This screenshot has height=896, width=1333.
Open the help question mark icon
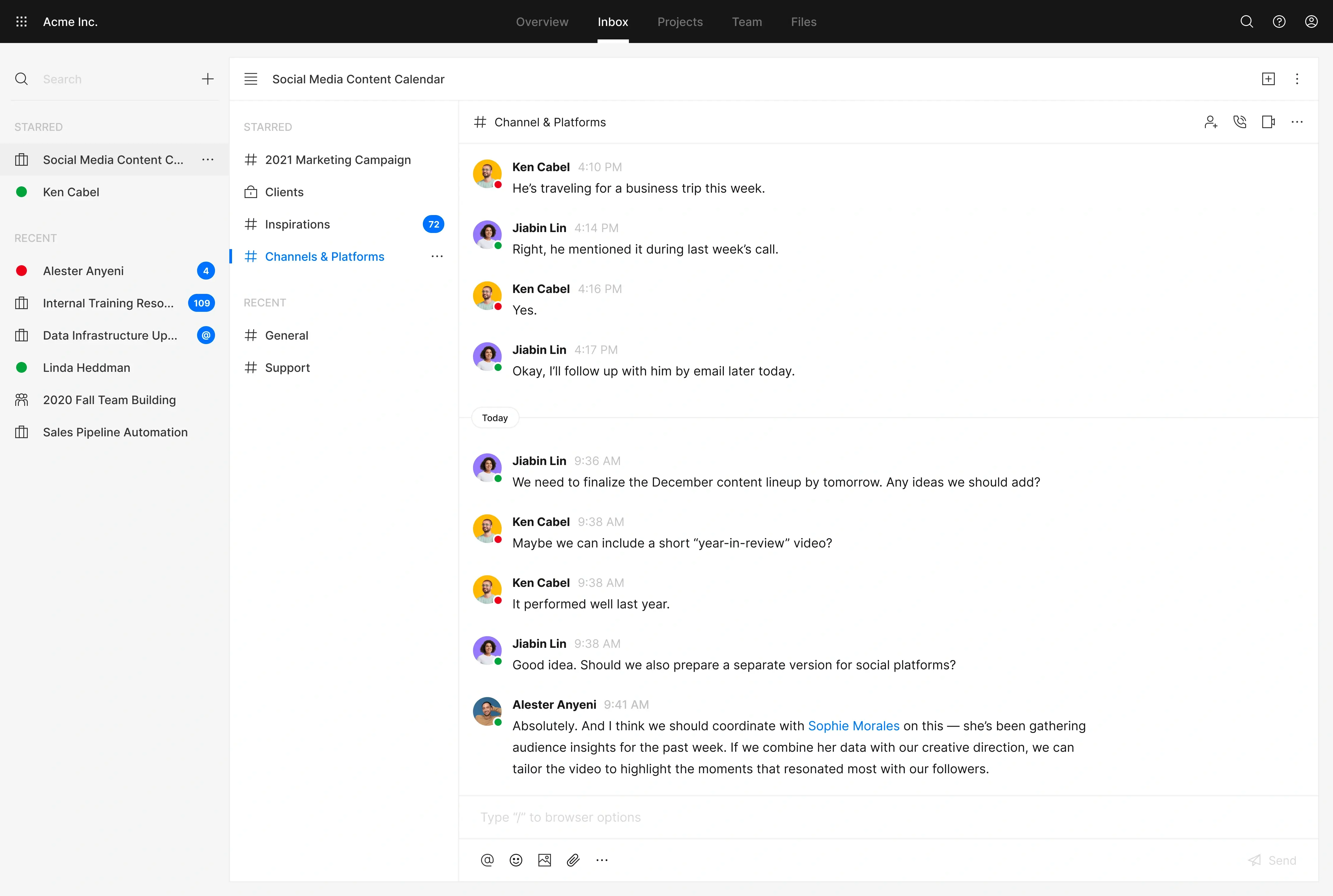[x=1279, y=22]
